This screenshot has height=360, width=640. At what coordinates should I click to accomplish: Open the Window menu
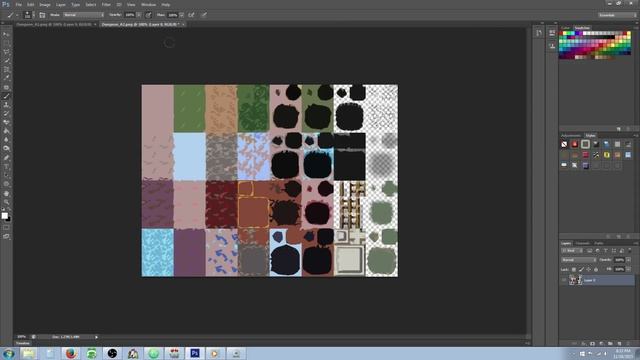pyautogui.click(x=148, y=5)
